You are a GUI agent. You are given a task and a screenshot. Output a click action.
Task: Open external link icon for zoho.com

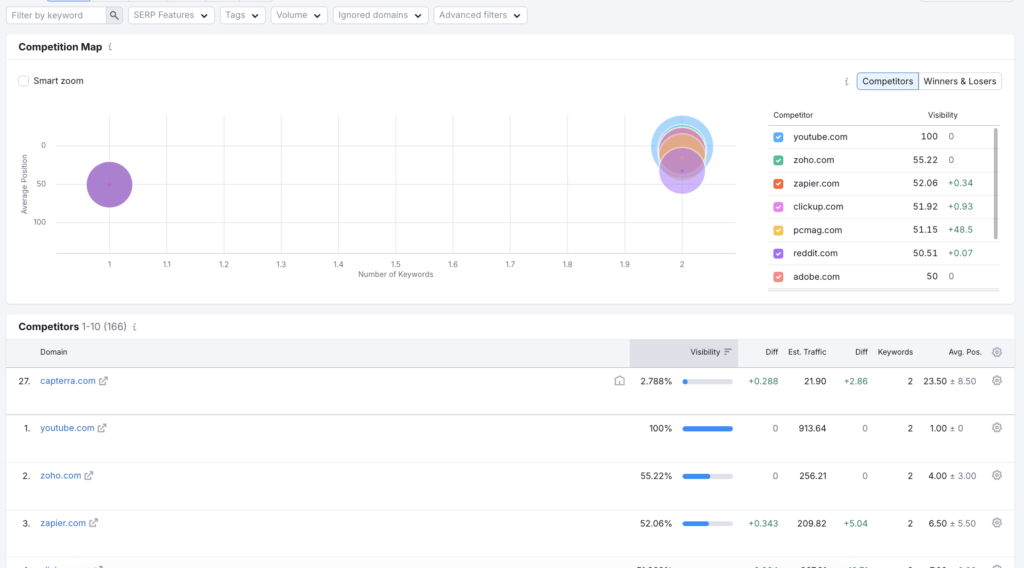point(89,476)
